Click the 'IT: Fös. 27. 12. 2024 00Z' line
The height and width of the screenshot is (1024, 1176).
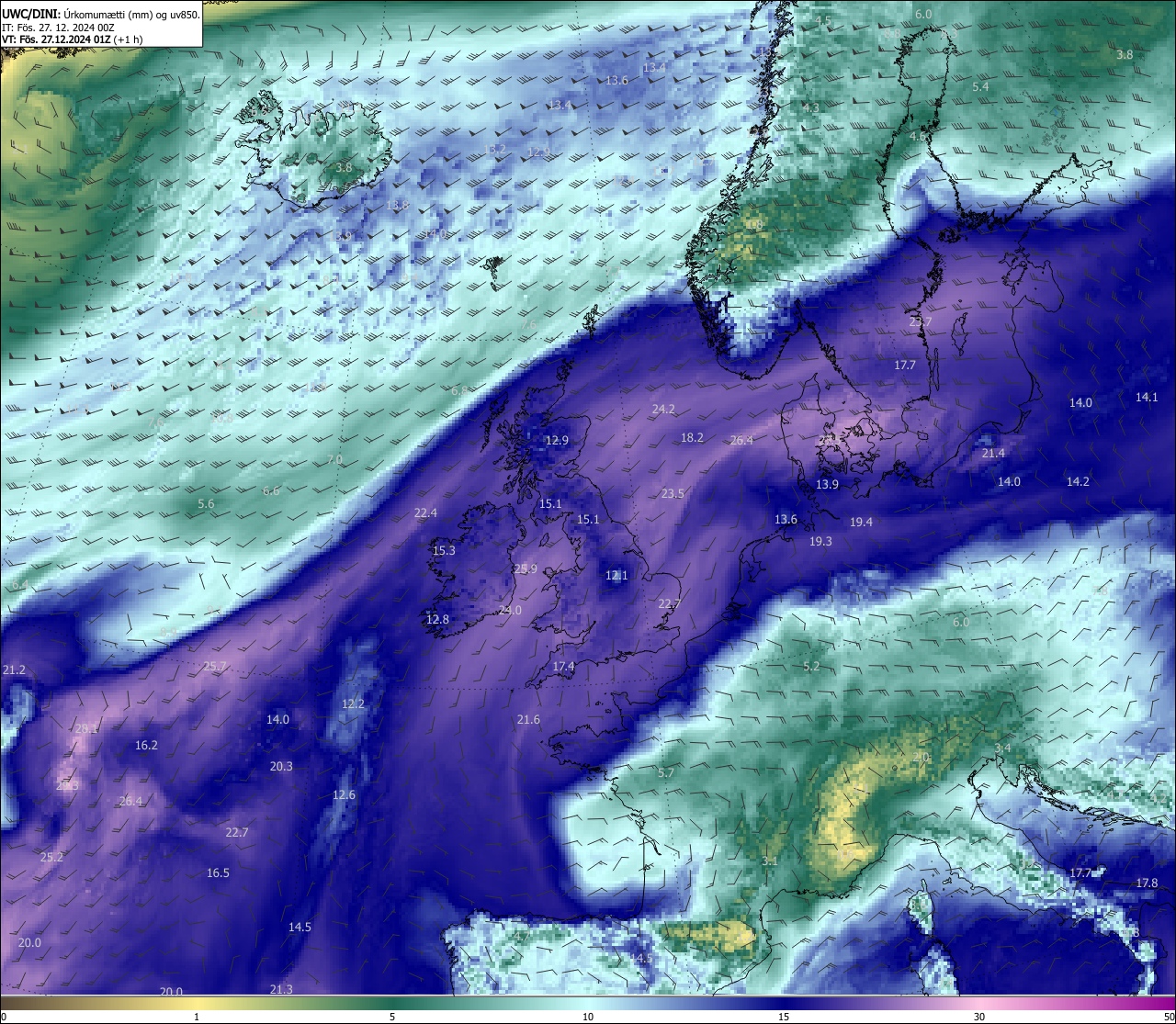click(x=58, y=28)
